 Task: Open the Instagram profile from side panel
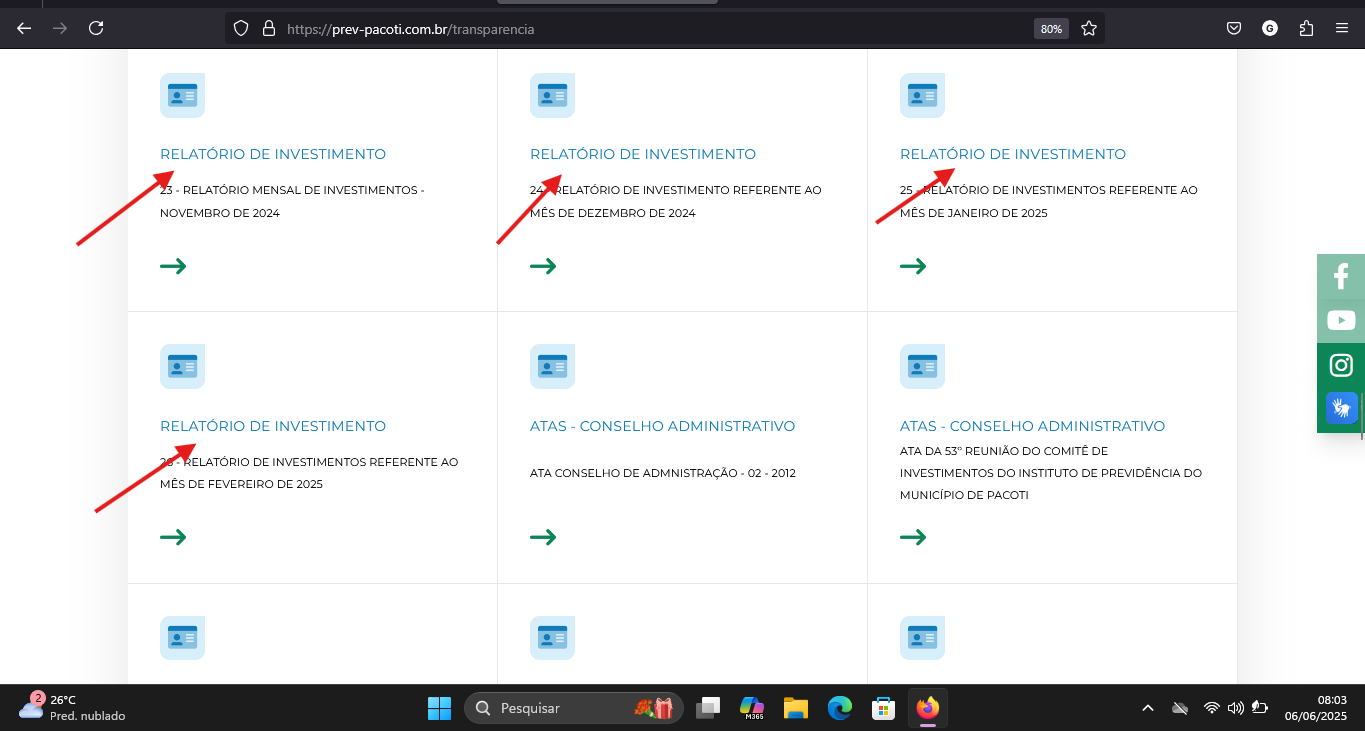tap(1341, 365)
